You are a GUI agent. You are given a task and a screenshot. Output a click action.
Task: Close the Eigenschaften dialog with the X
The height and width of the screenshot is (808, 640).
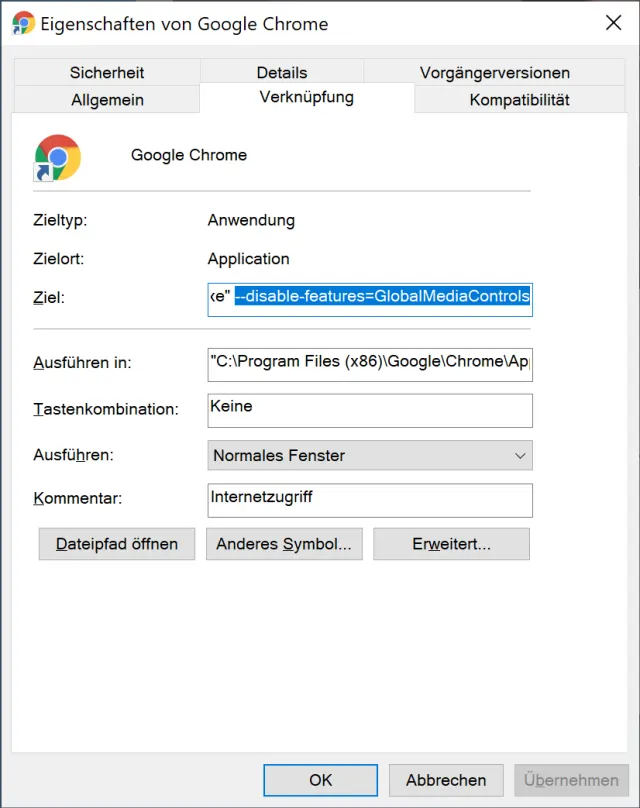(613, 23)
